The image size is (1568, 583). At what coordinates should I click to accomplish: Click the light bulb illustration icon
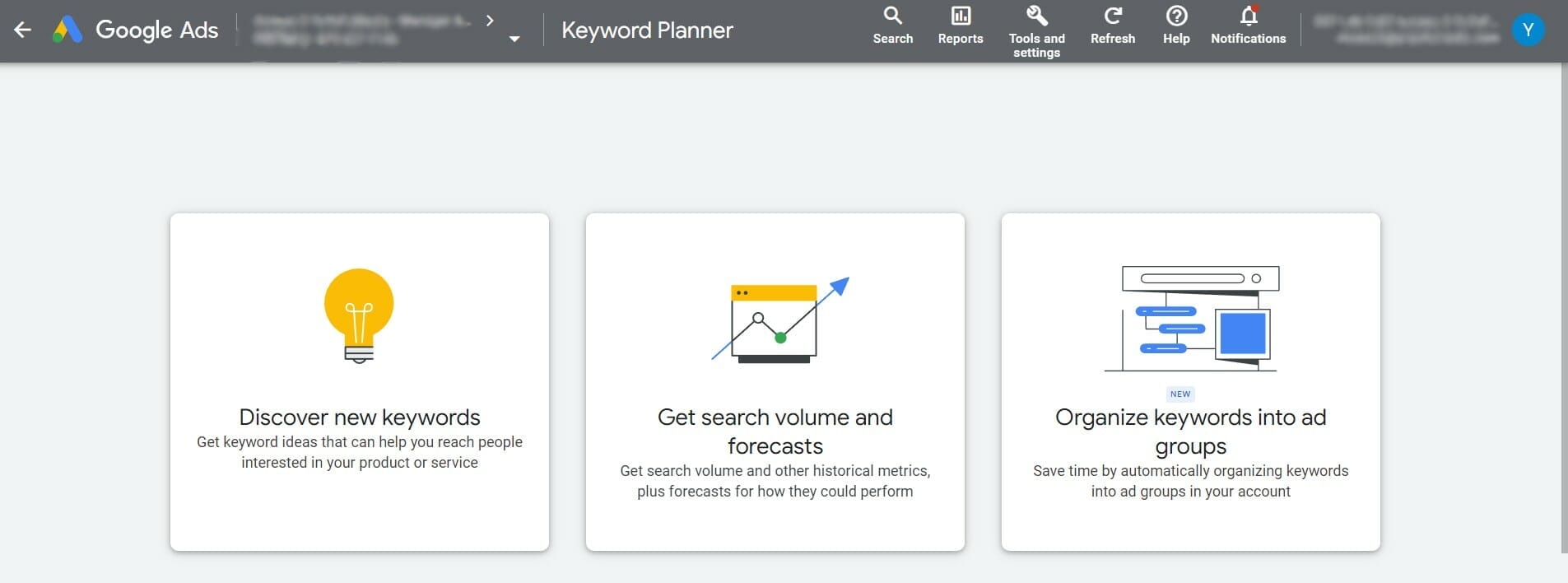pos(359,315)
